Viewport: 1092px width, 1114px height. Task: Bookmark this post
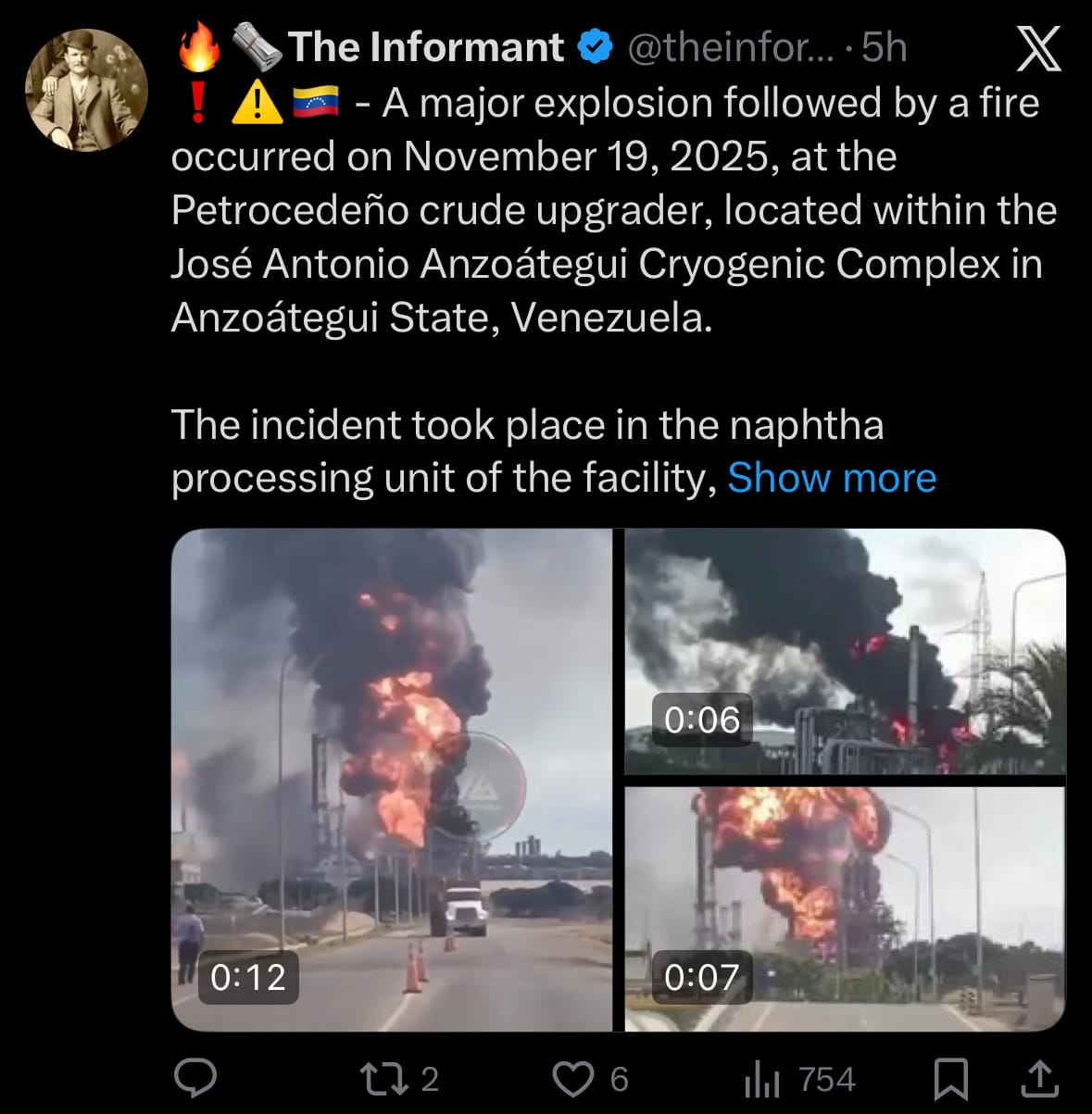pyautogui.click(x=951, y=1079)
